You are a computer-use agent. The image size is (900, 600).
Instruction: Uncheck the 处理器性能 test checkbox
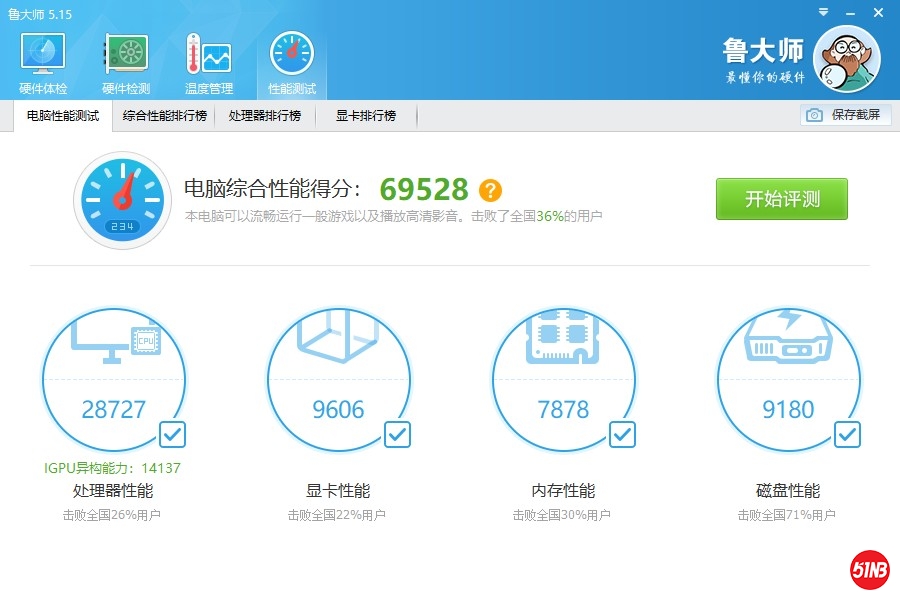point(172,434)
